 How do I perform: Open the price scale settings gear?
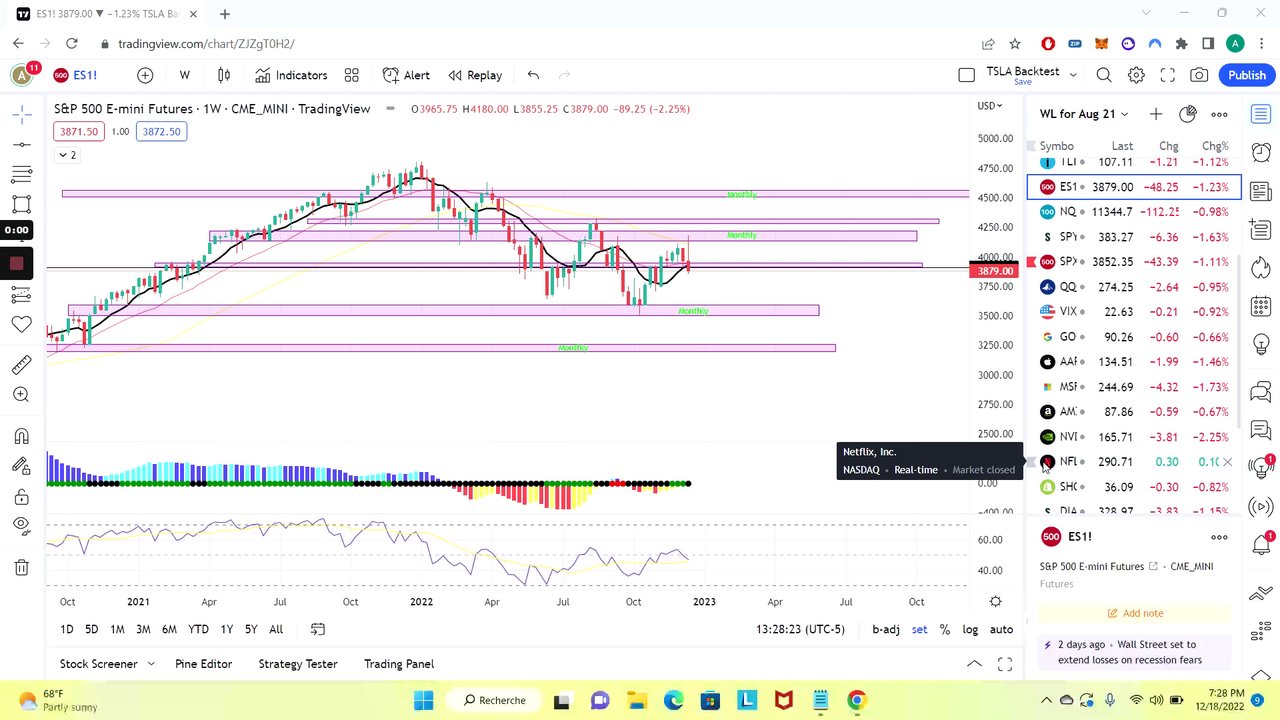pyautogui.click(x=995, y=601)
